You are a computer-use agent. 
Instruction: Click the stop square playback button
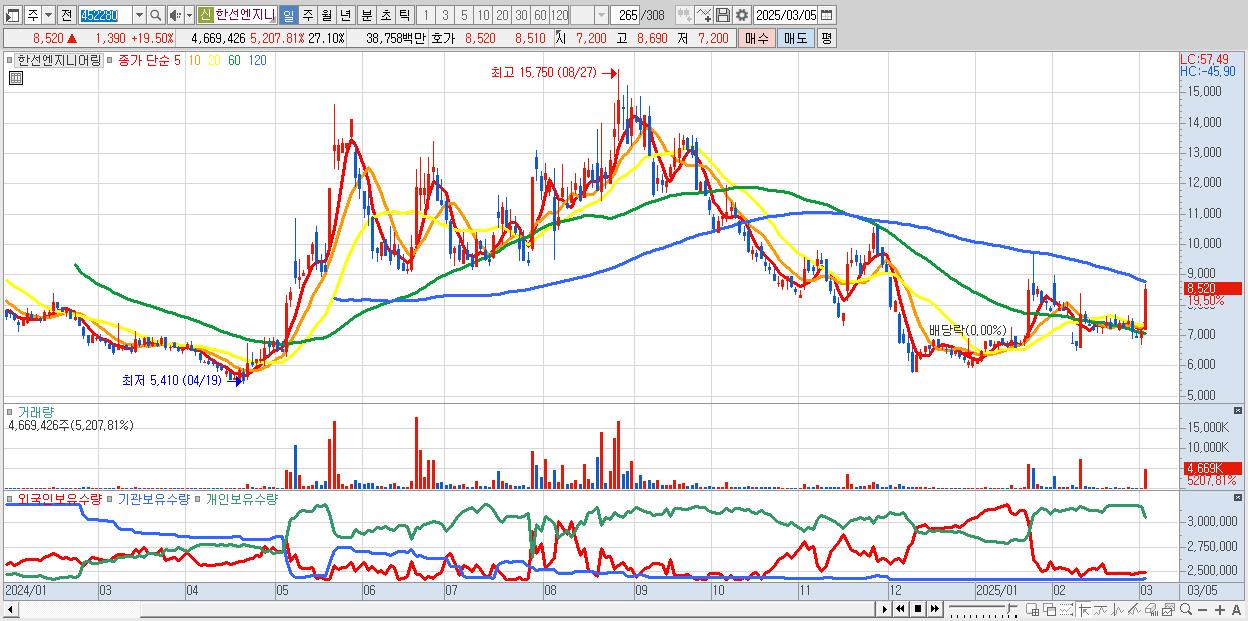(x=918, y=609)
